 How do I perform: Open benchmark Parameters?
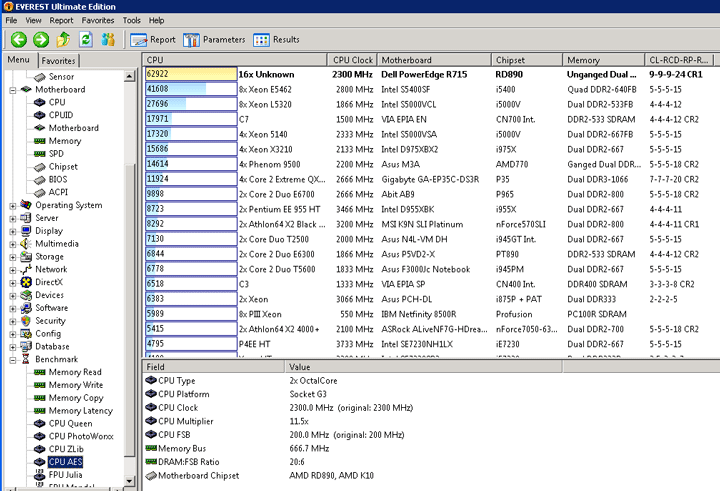point(214,40)
